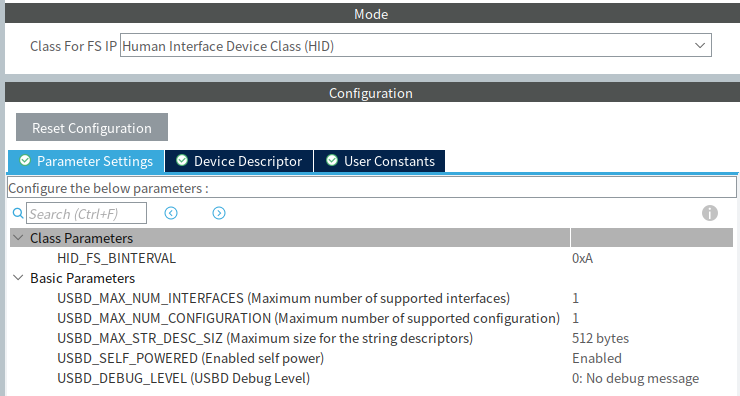Image resolution: width=740 pixels, height=396 pixels.
Task: Click the Class For FS IP label
Action: (x=73, y=46)
